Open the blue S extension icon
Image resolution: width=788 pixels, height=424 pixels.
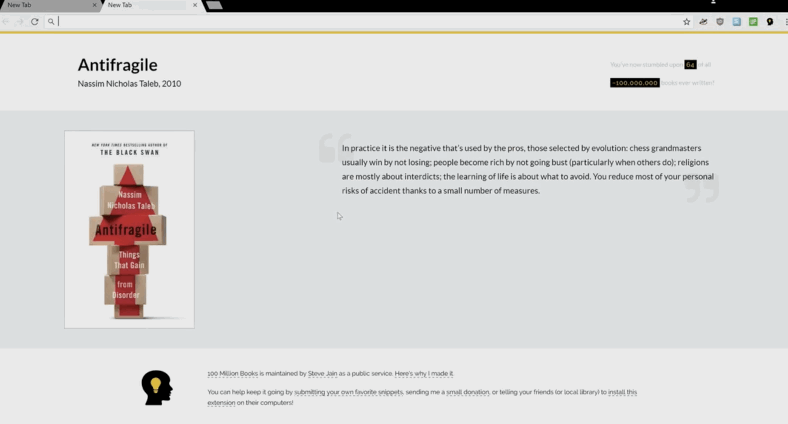point(736,22)
